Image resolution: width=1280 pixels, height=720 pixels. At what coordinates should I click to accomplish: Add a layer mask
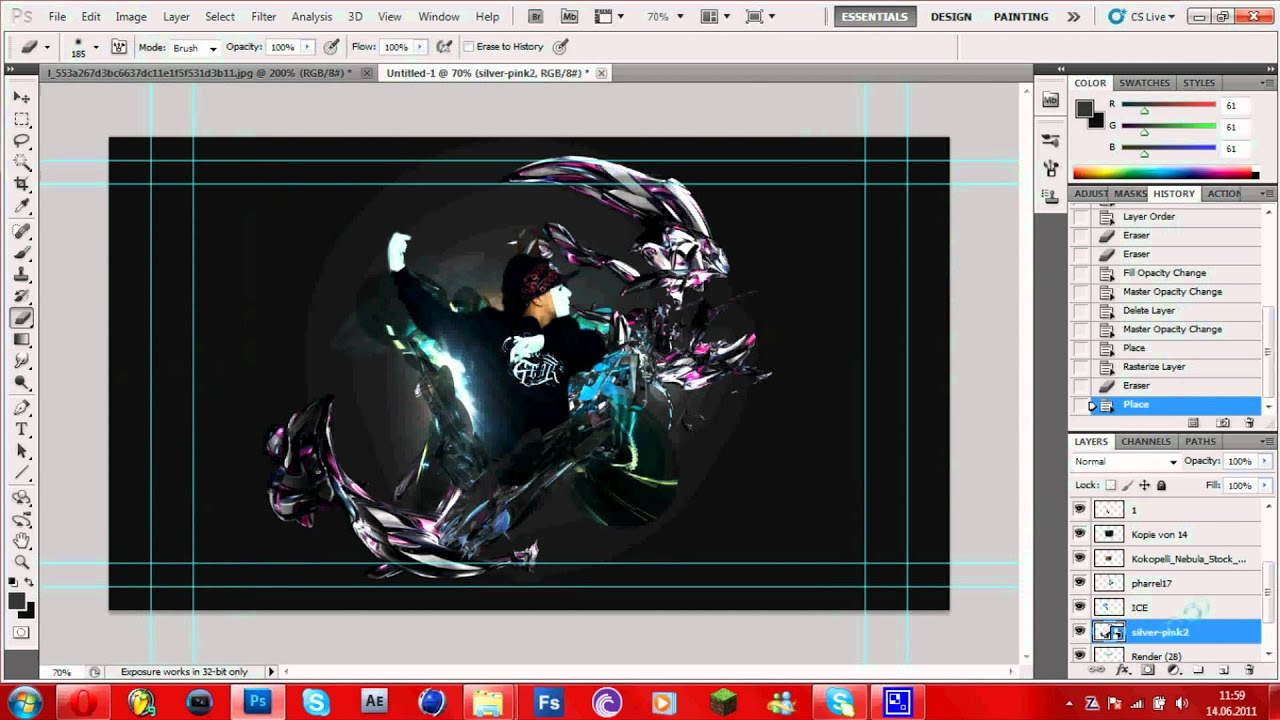pyautogui.click(x=1148, y=670)
